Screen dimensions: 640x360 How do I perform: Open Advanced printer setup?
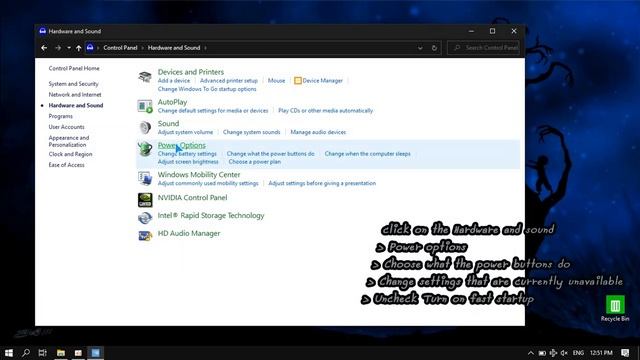tap(229, 81)
